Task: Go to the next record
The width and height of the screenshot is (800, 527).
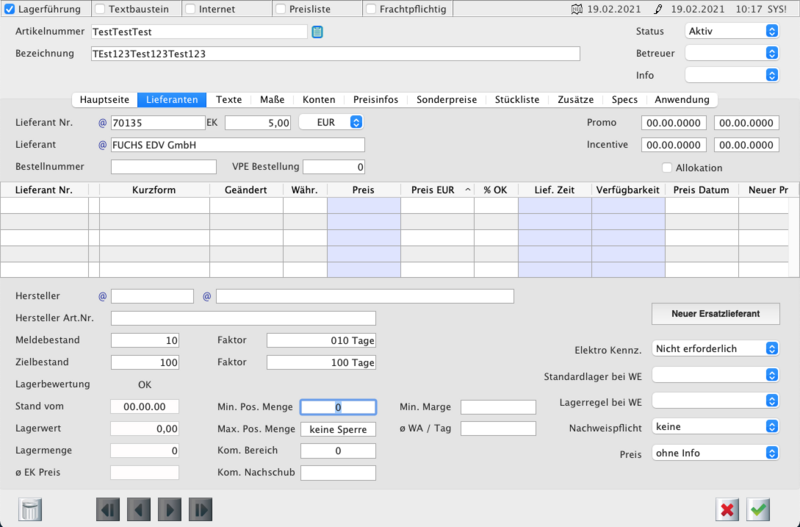Action: [170, 509]
